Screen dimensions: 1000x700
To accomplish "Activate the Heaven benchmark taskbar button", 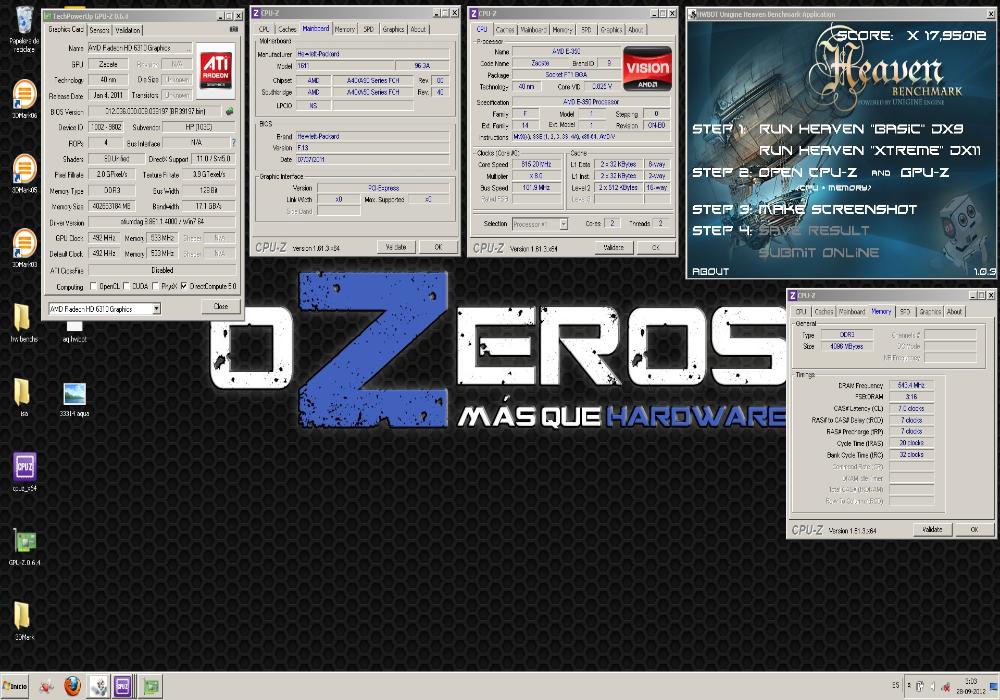I will coord(99,687).
